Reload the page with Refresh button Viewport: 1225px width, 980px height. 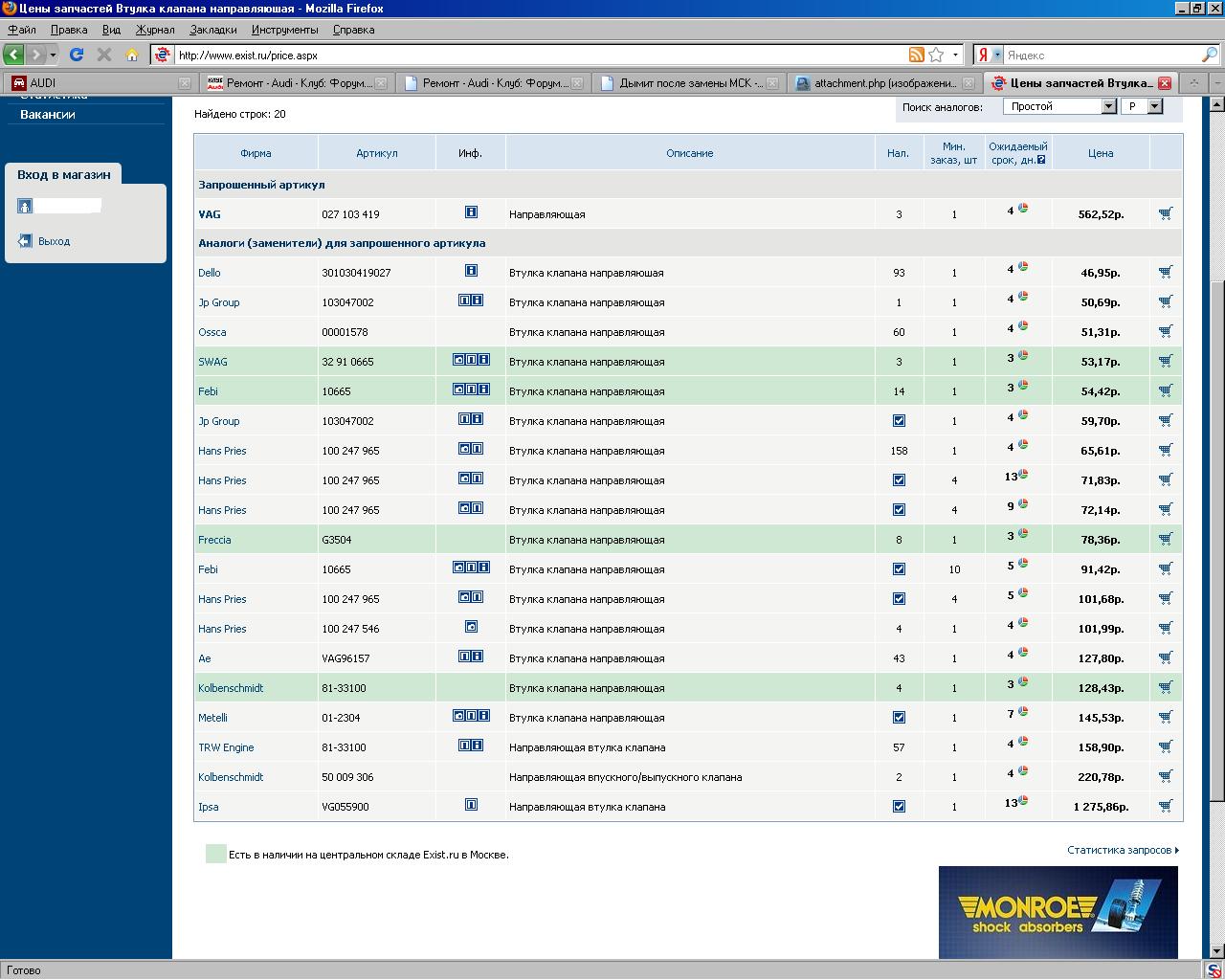click(x=77, y=55)
